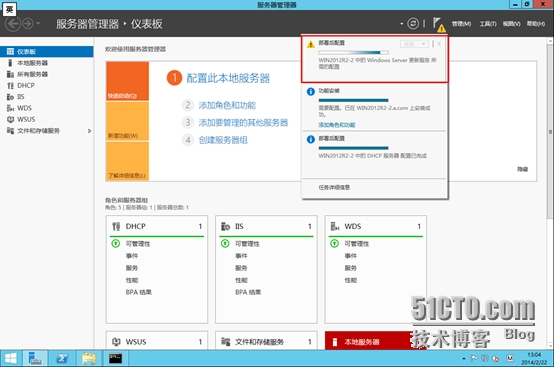The width and height of the screenshot is (554, 367).
Task: Click 事件 in the DHCP tile
Action: [x=132, y=256]
